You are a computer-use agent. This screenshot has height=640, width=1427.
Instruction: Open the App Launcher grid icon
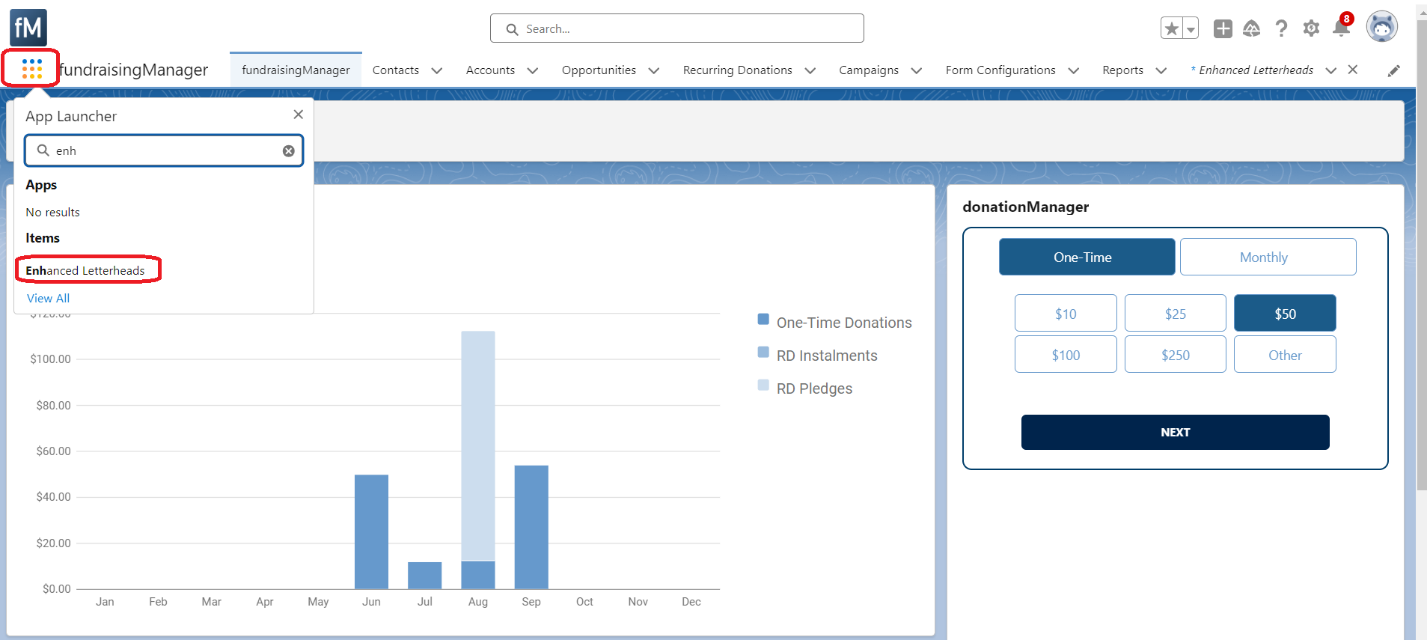31,69
